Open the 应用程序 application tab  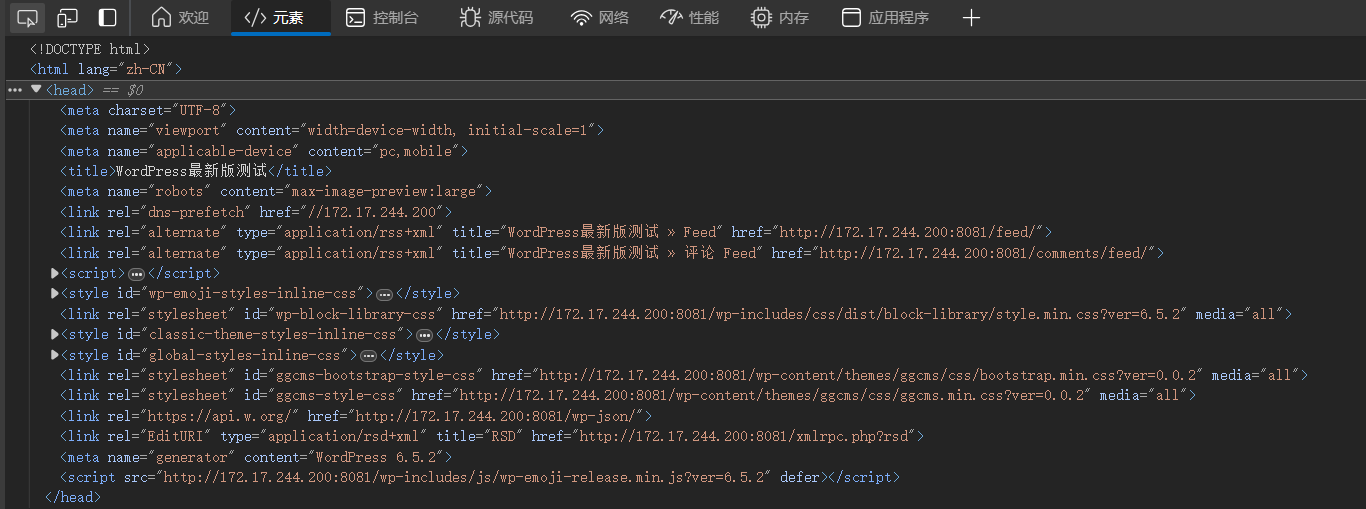[x=885, y=18]
